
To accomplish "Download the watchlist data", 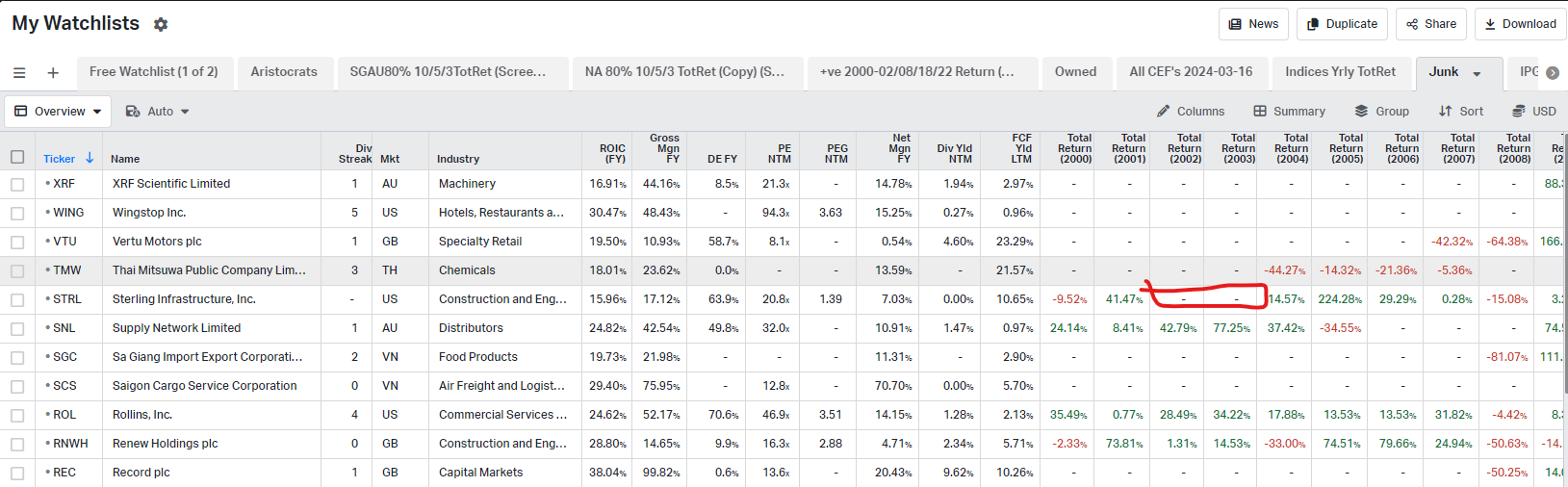I will click(x=1520, y=24).
